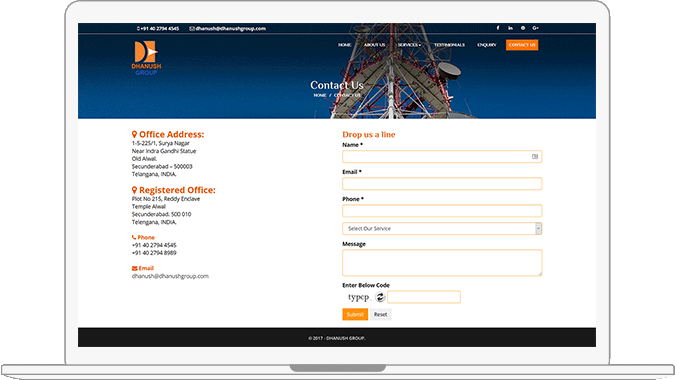Image resolution: width=675 pixels, height=380 pixels.
Task: Click the top bar email address
Action: coord(230,28)
